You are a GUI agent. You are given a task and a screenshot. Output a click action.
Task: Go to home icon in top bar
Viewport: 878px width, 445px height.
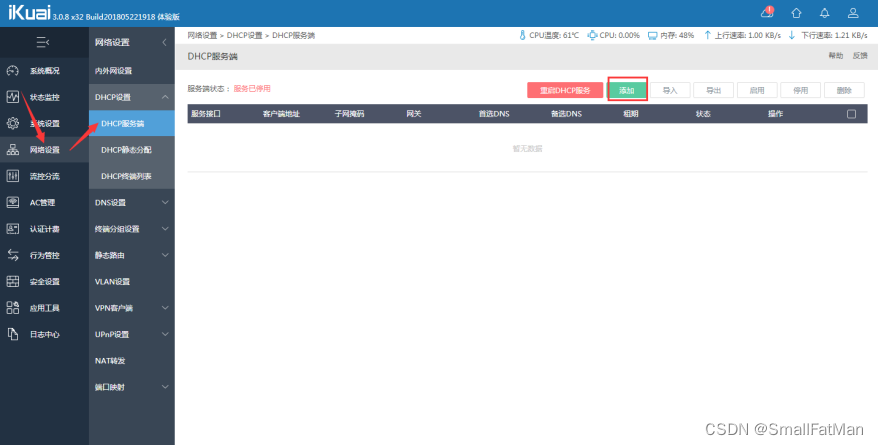pos(796,13)
